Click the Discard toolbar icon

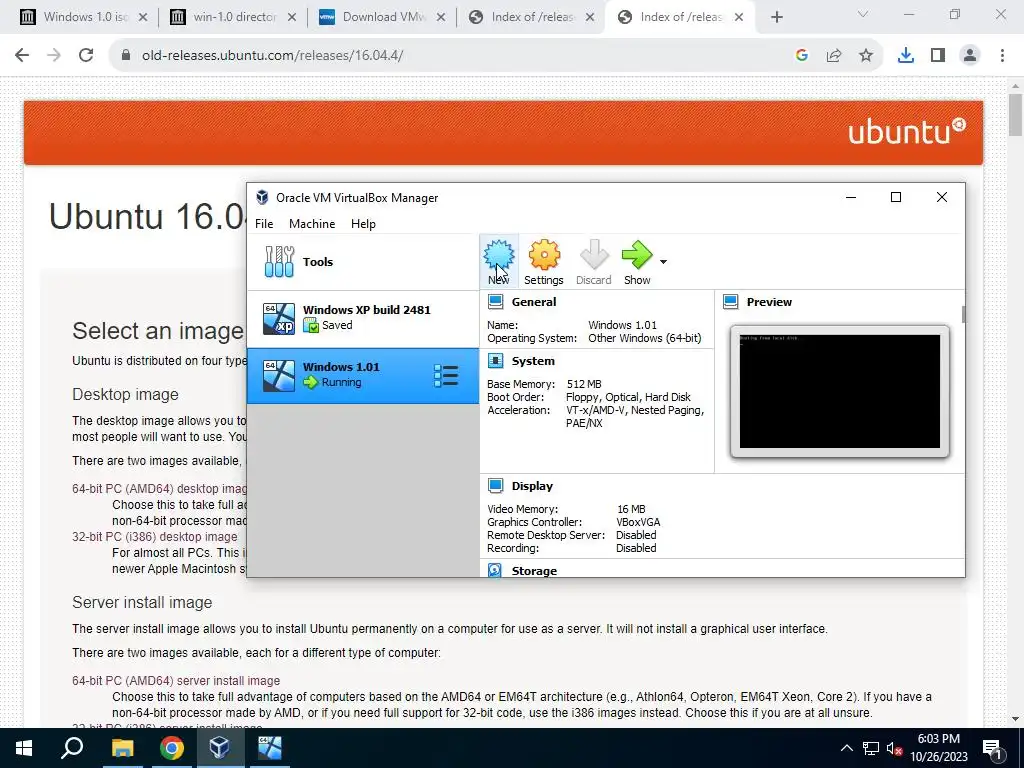[594, 255]
